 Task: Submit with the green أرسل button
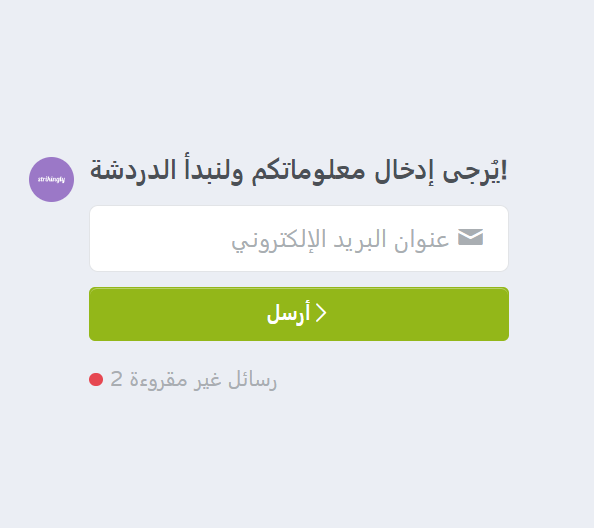(x=299, y=314)
